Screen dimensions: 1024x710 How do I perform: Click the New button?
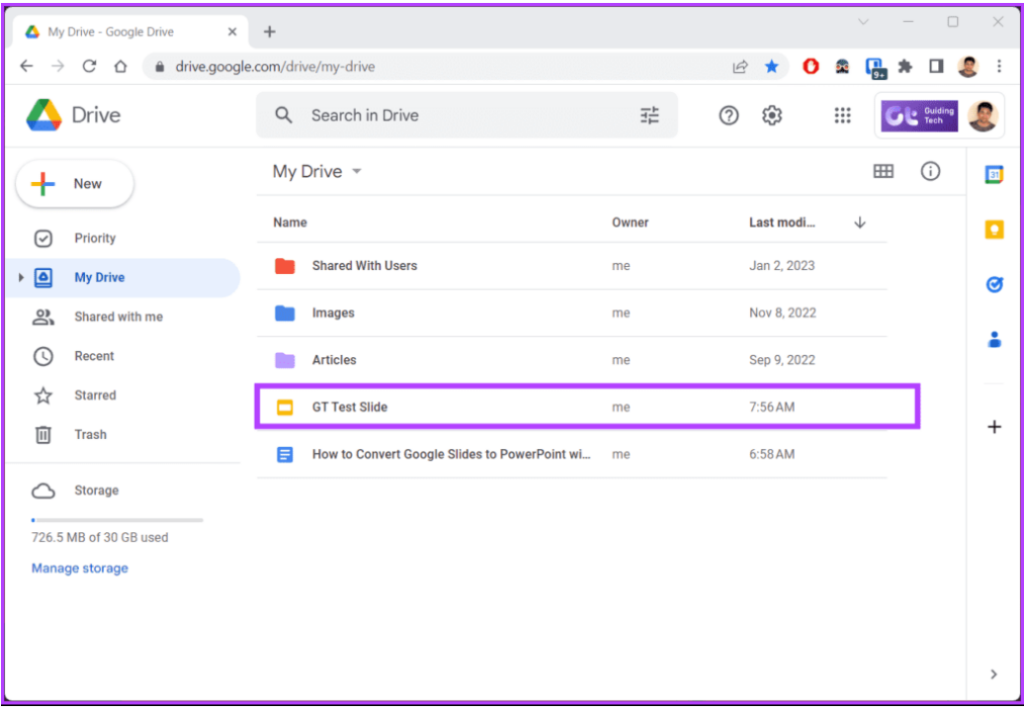[74, 183]
